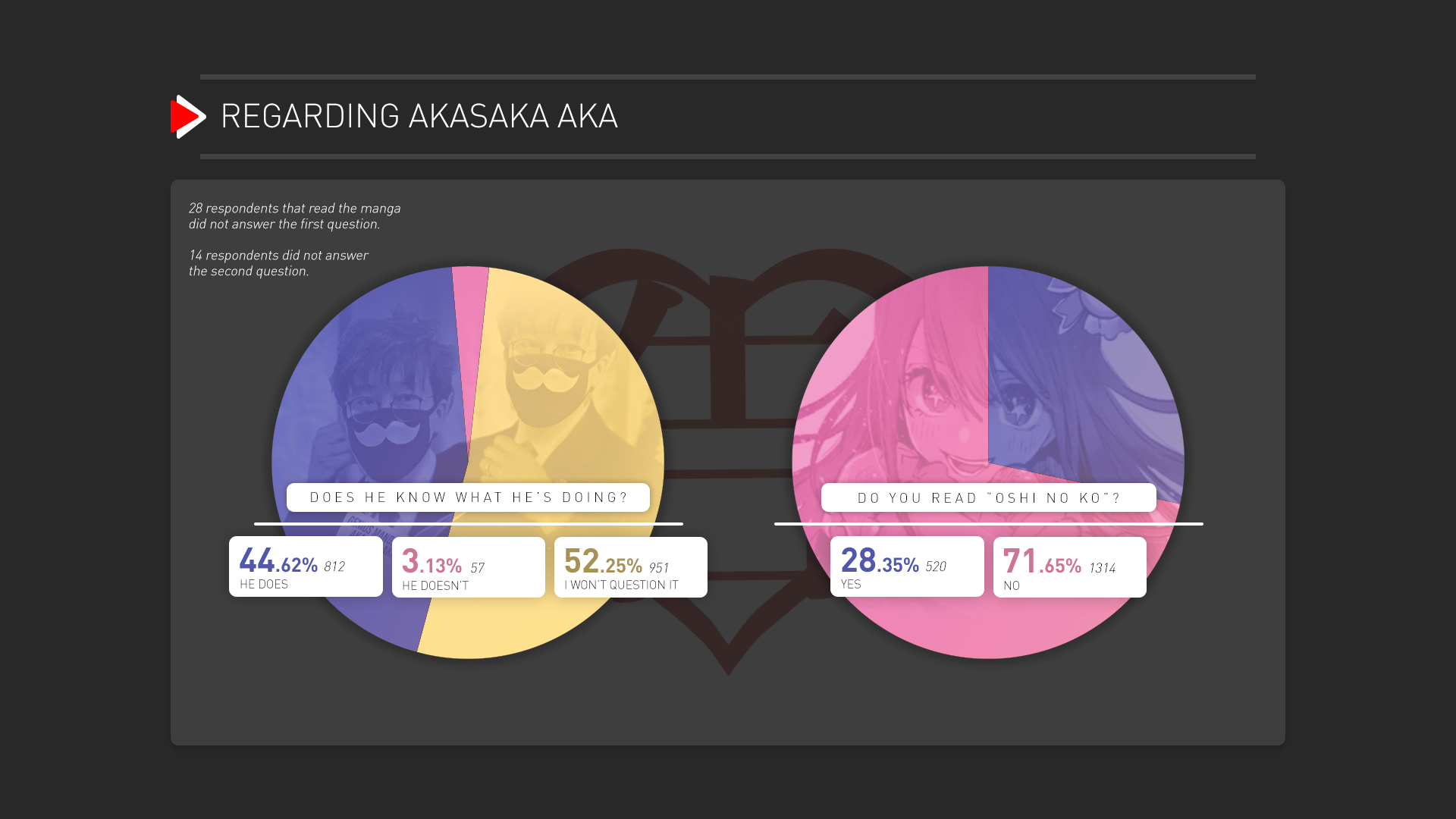Click the 71.65% NO card
Screen dimensions: 1456x819
pyautogui.click(x=1069, y=567)
